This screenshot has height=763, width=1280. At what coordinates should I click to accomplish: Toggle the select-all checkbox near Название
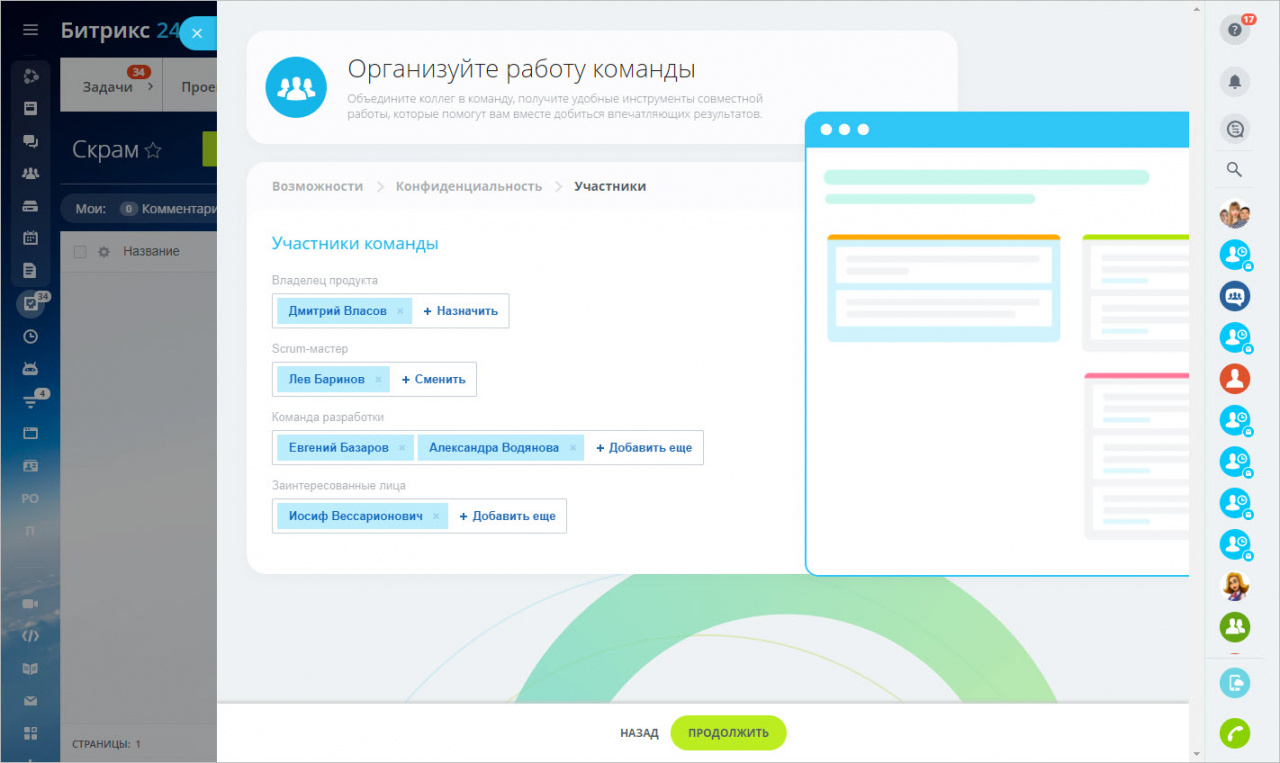click(x=80, y=252)
